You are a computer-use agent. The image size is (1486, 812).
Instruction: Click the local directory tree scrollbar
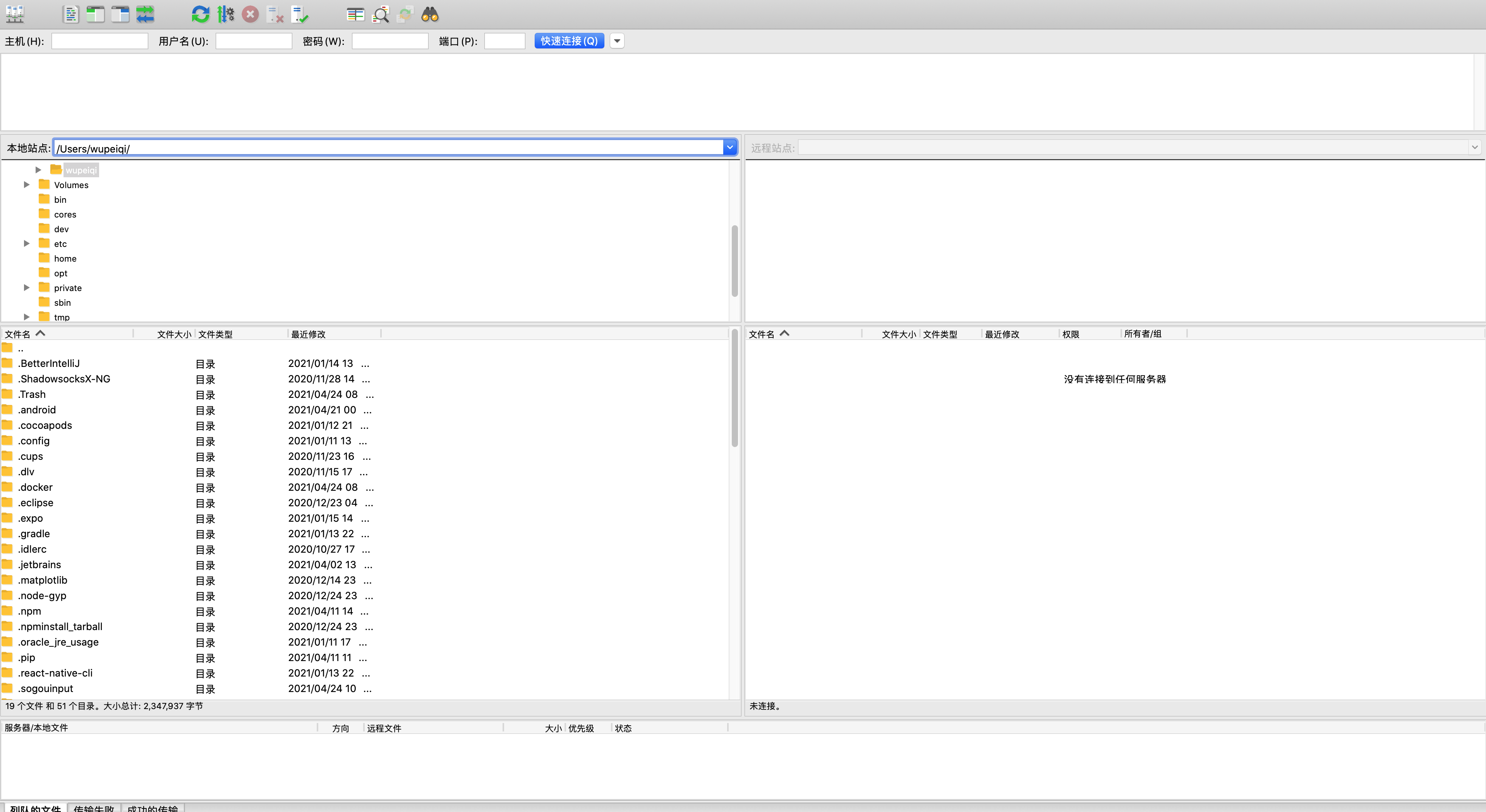tap(734, 261)
